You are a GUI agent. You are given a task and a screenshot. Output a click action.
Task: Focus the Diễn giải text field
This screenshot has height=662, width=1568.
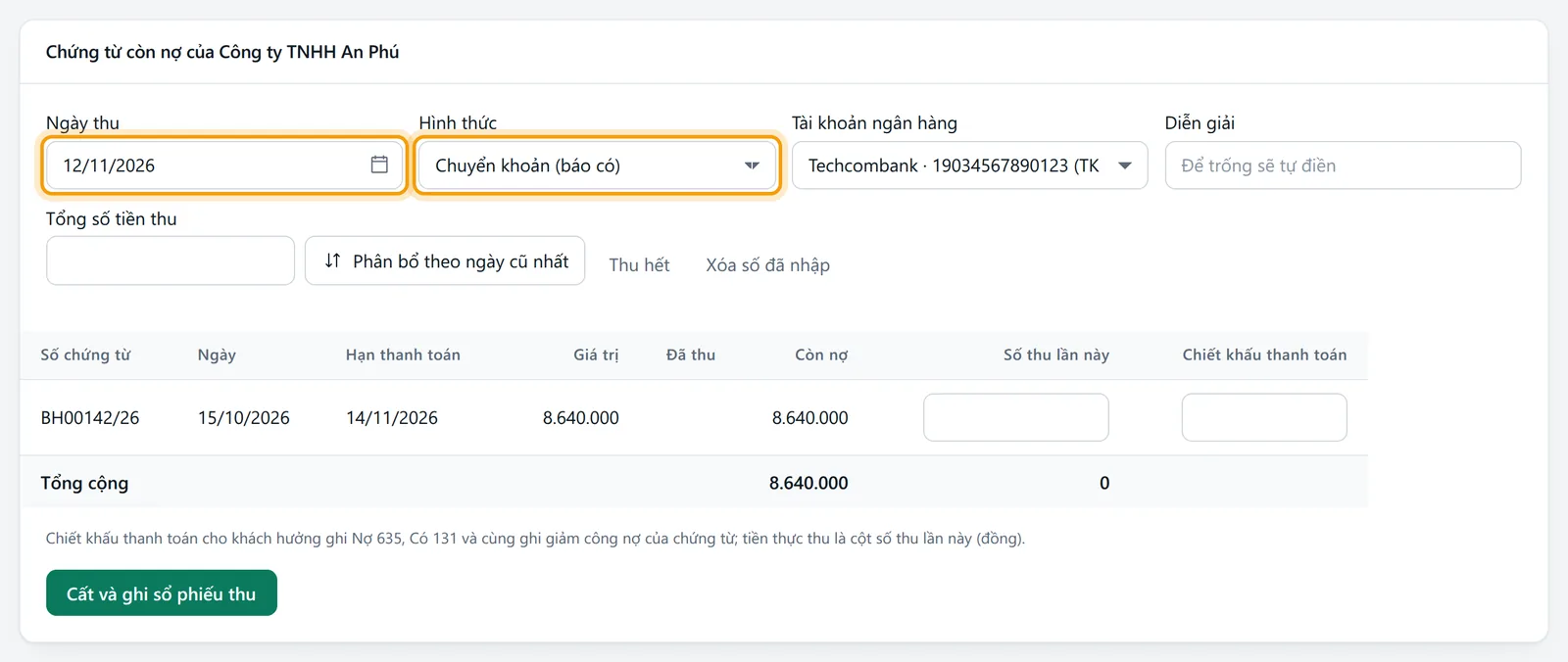[x=1343, y=165]
